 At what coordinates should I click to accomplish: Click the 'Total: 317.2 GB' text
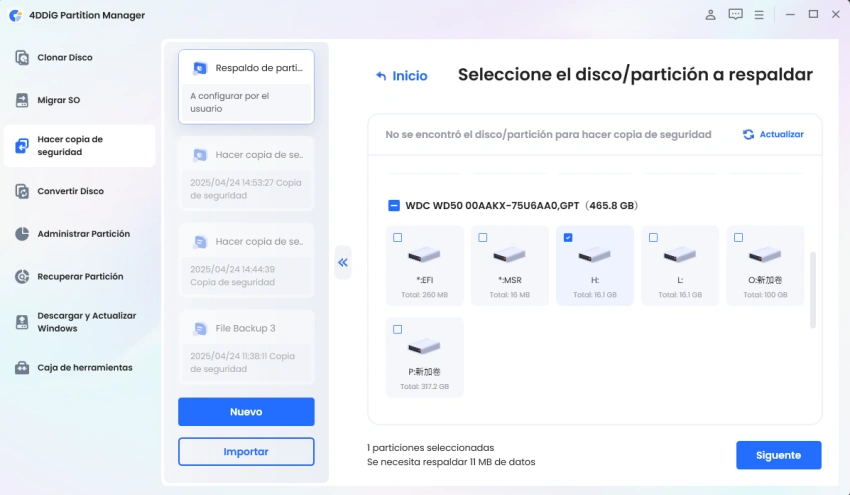(x=424, y=387)
